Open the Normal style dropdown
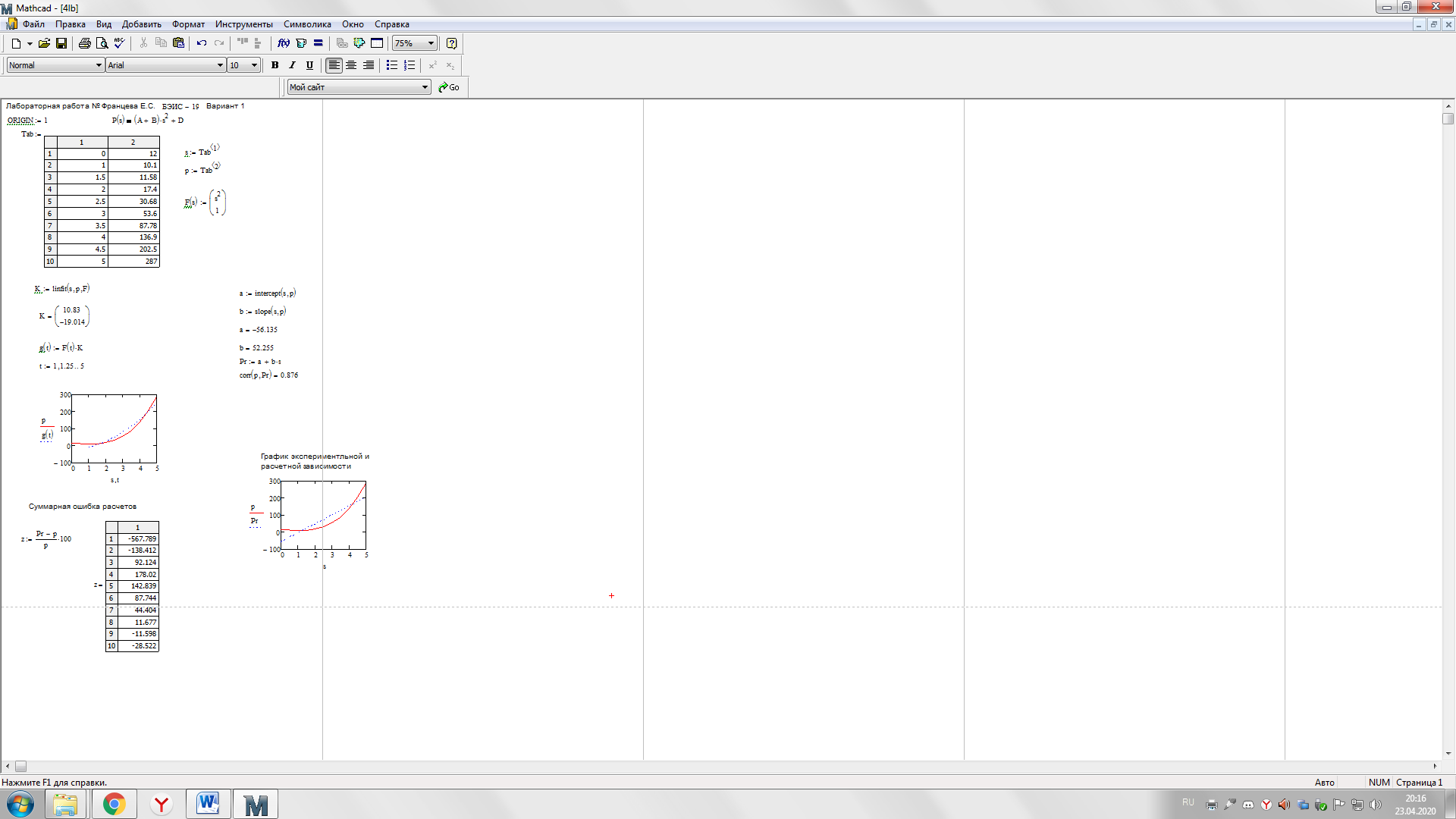Viewport: 1456px width, 819px height. 99,65
